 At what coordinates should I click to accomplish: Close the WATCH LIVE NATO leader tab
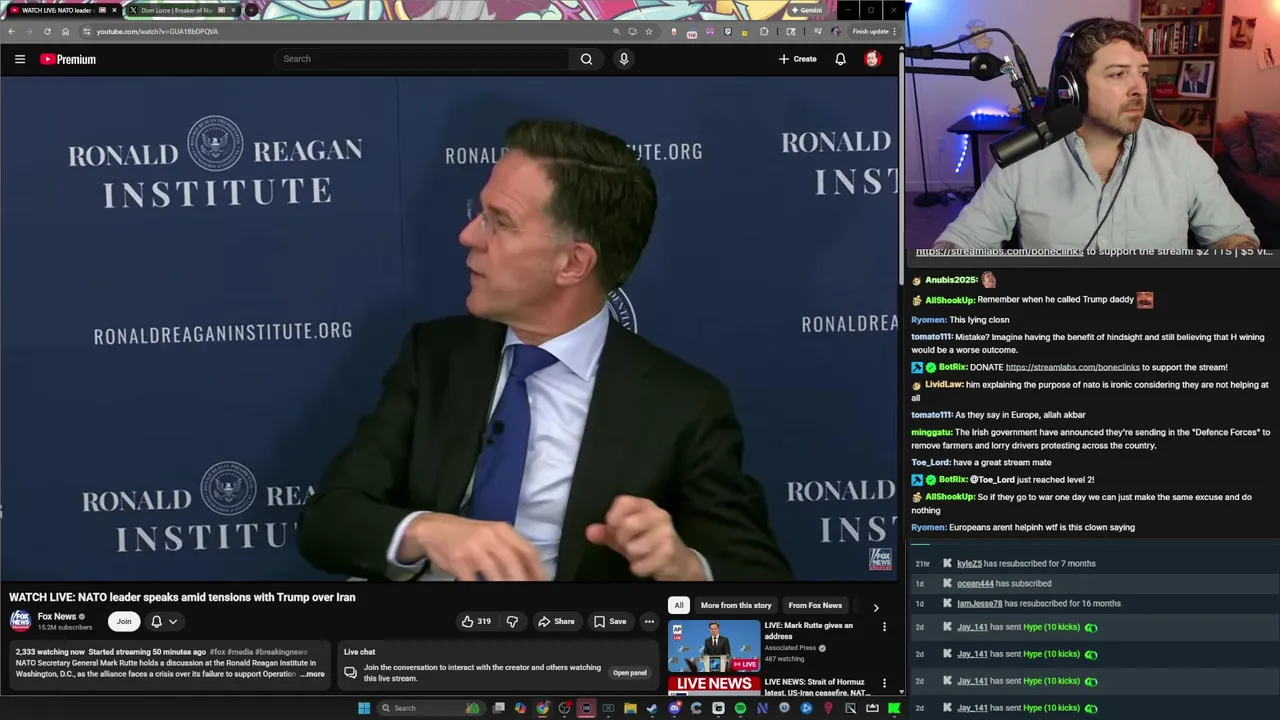(114, 10)
